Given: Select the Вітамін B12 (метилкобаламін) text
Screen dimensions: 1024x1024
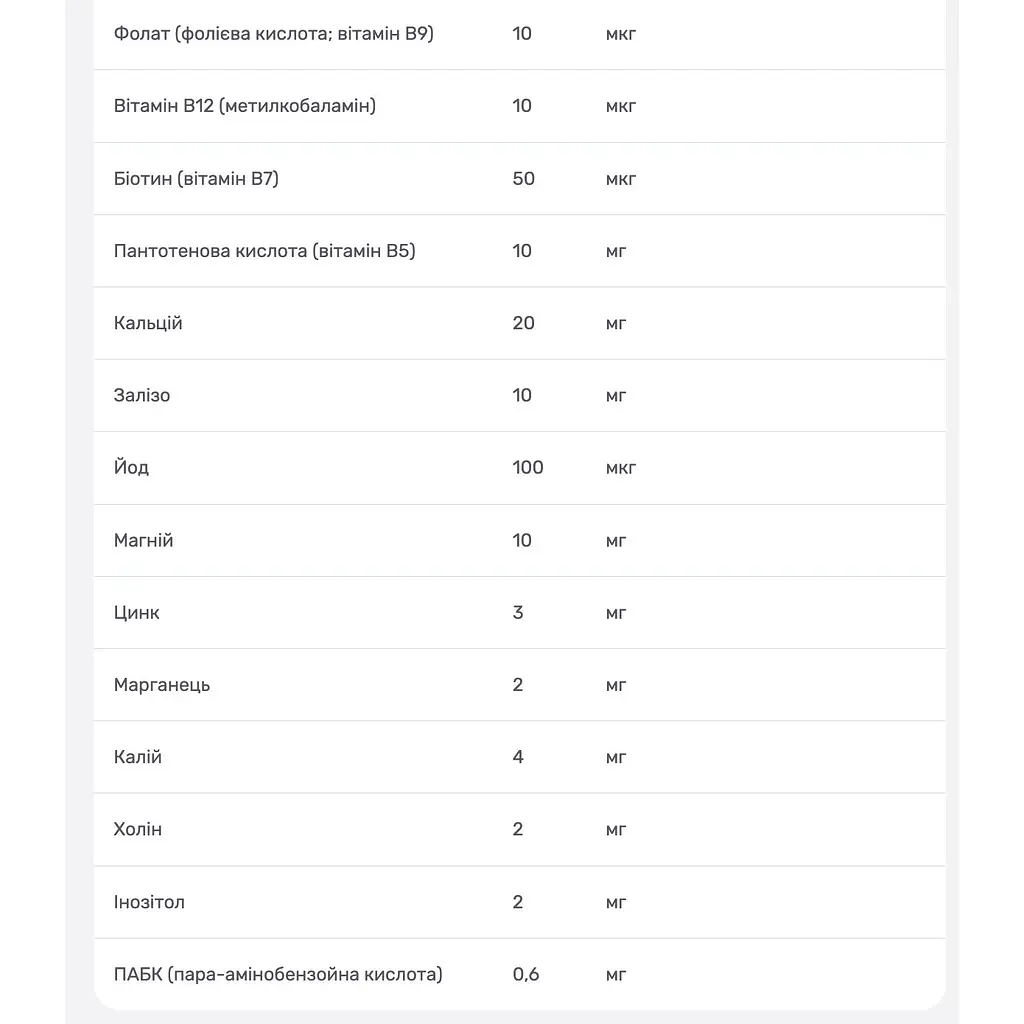Looking at the screenshot, I should click(x=245, y=106).
